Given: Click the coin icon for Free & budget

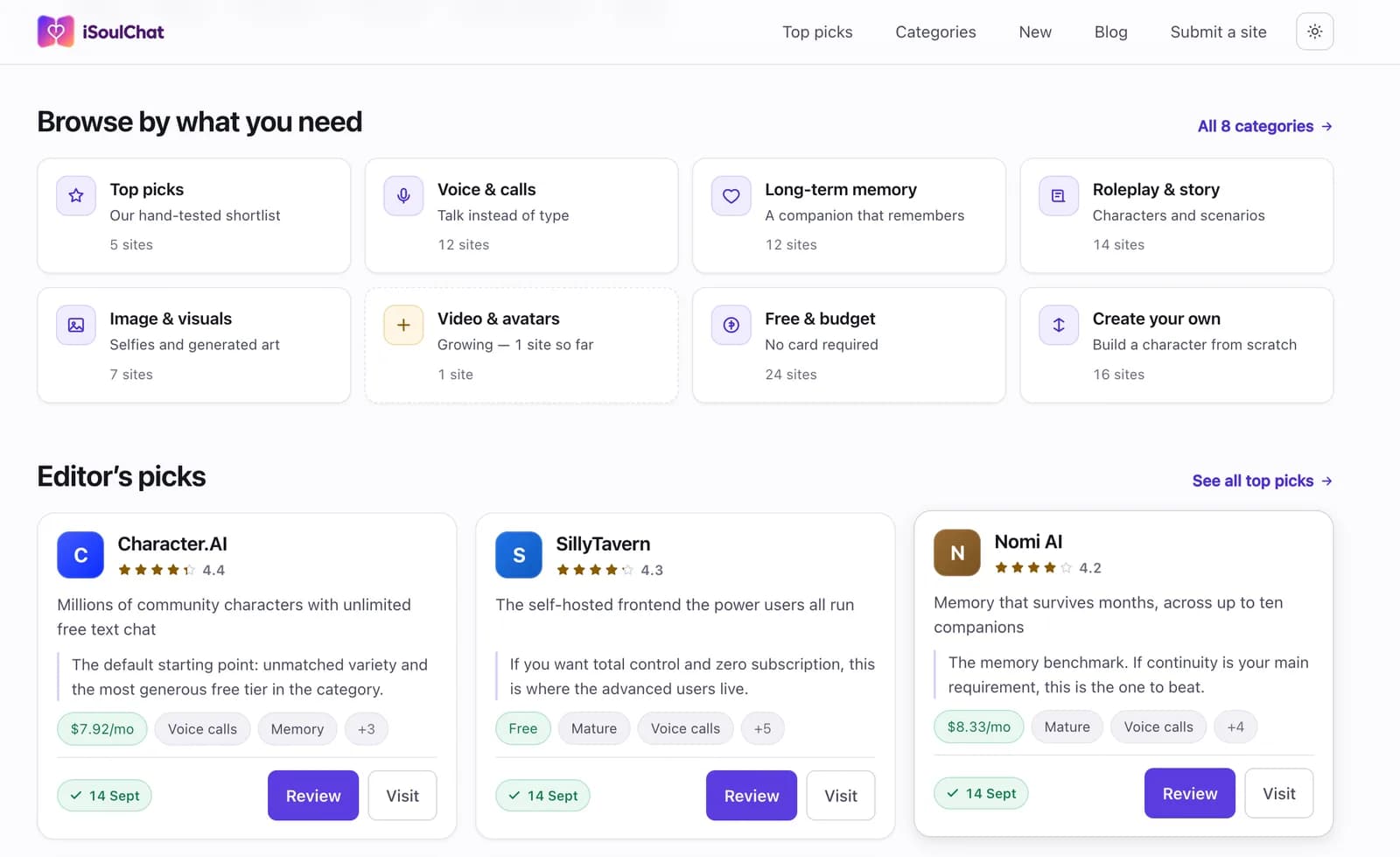Looking at the screenshot, I should [x=731, y=325].
